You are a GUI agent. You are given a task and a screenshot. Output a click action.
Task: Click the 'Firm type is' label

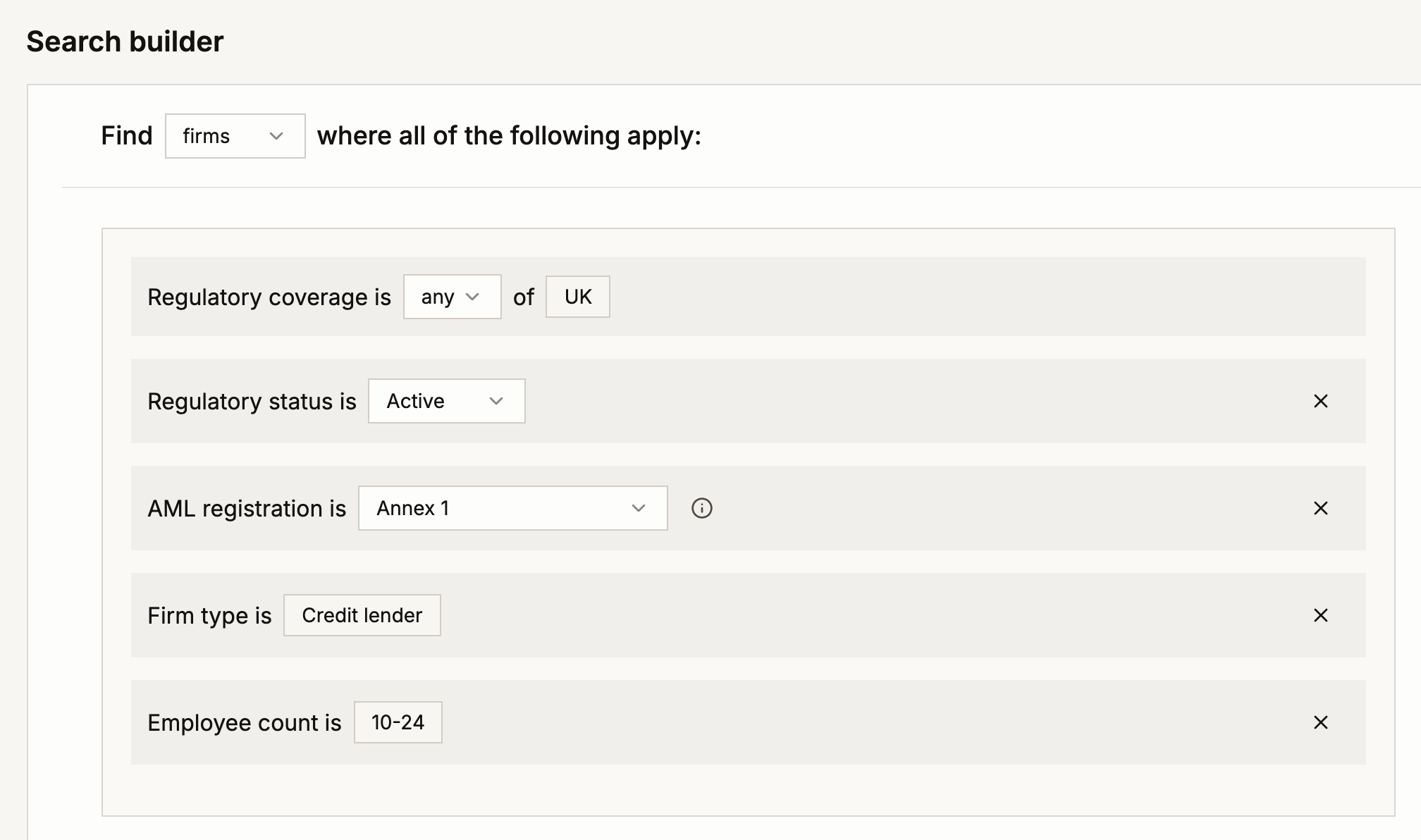pyautogui.click(x=209, y=616)
